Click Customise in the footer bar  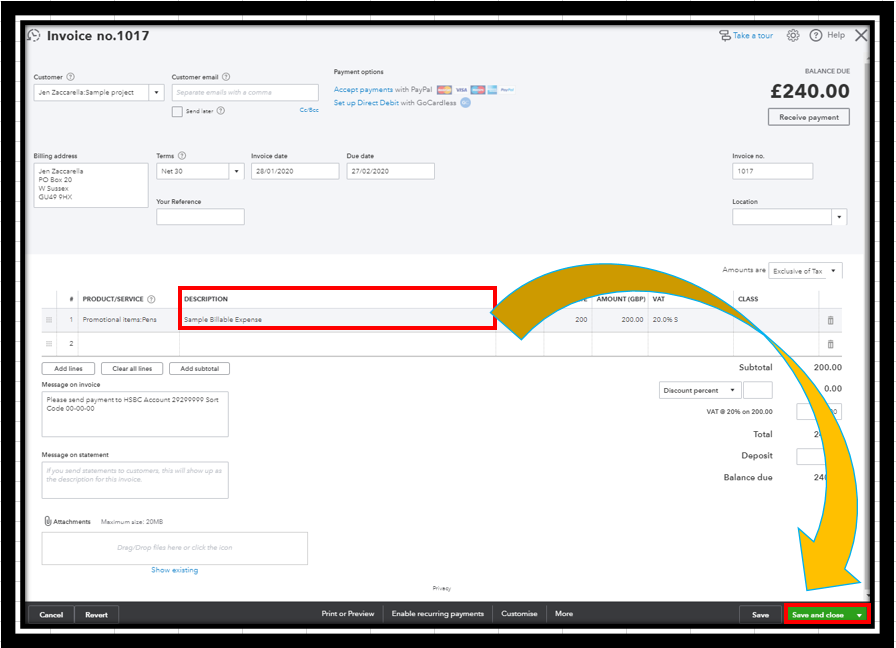tap(519, 614)
